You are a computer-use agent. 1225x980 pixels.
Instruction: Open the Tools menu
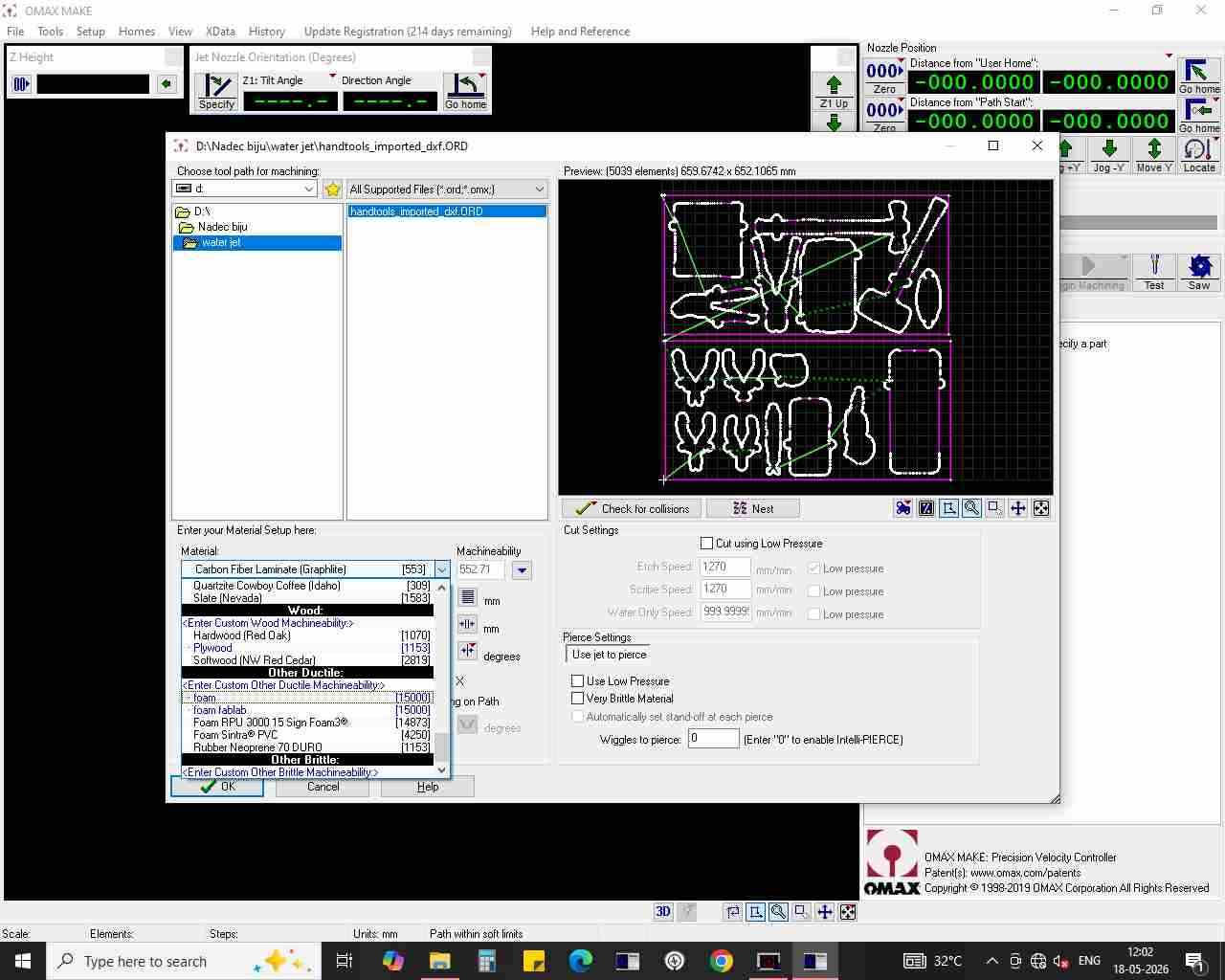coord(51,32)
